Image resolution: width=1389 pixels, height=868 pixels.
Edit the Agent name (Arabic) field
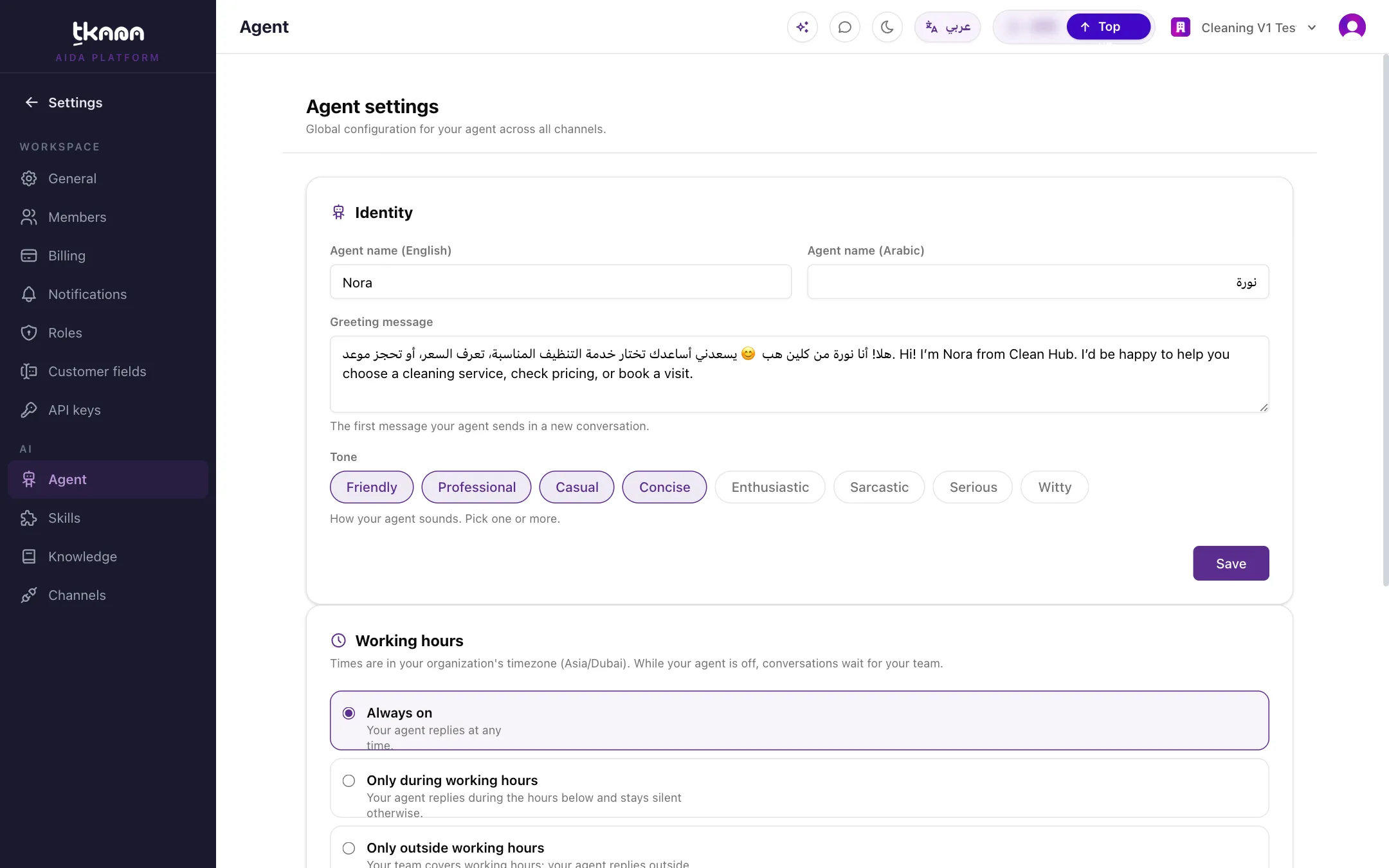coord(1038,282)
